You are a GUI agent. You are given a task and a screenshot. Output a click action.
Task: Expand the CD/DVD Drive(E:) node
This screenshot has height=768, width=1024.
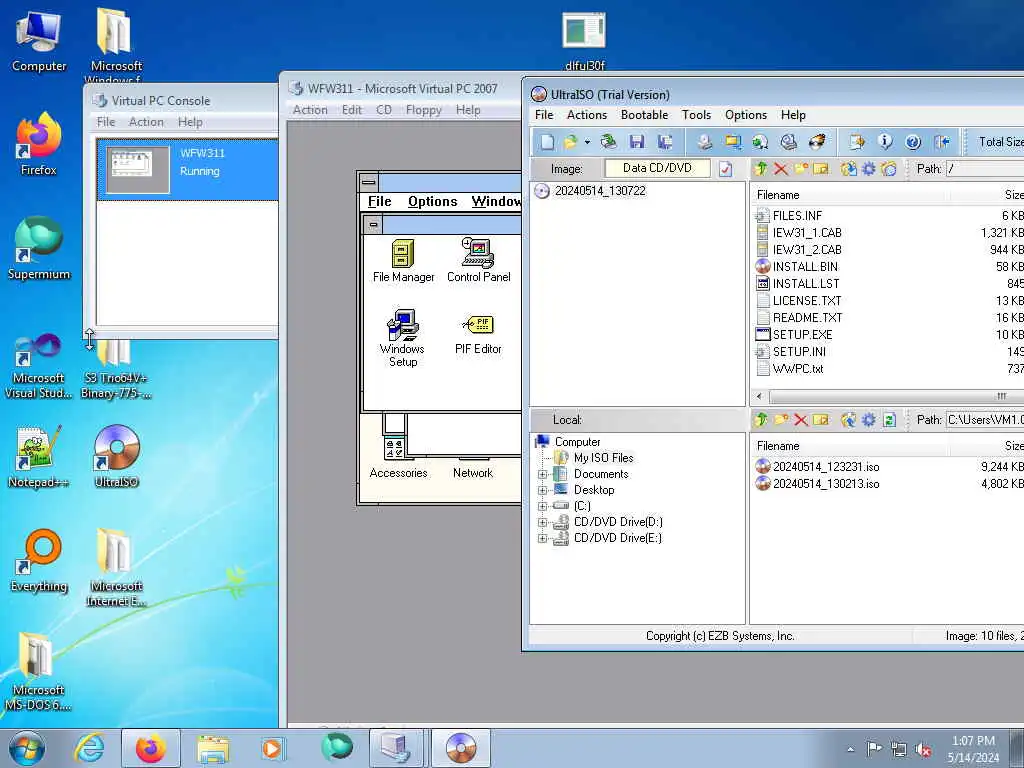[x=542, y=538]
